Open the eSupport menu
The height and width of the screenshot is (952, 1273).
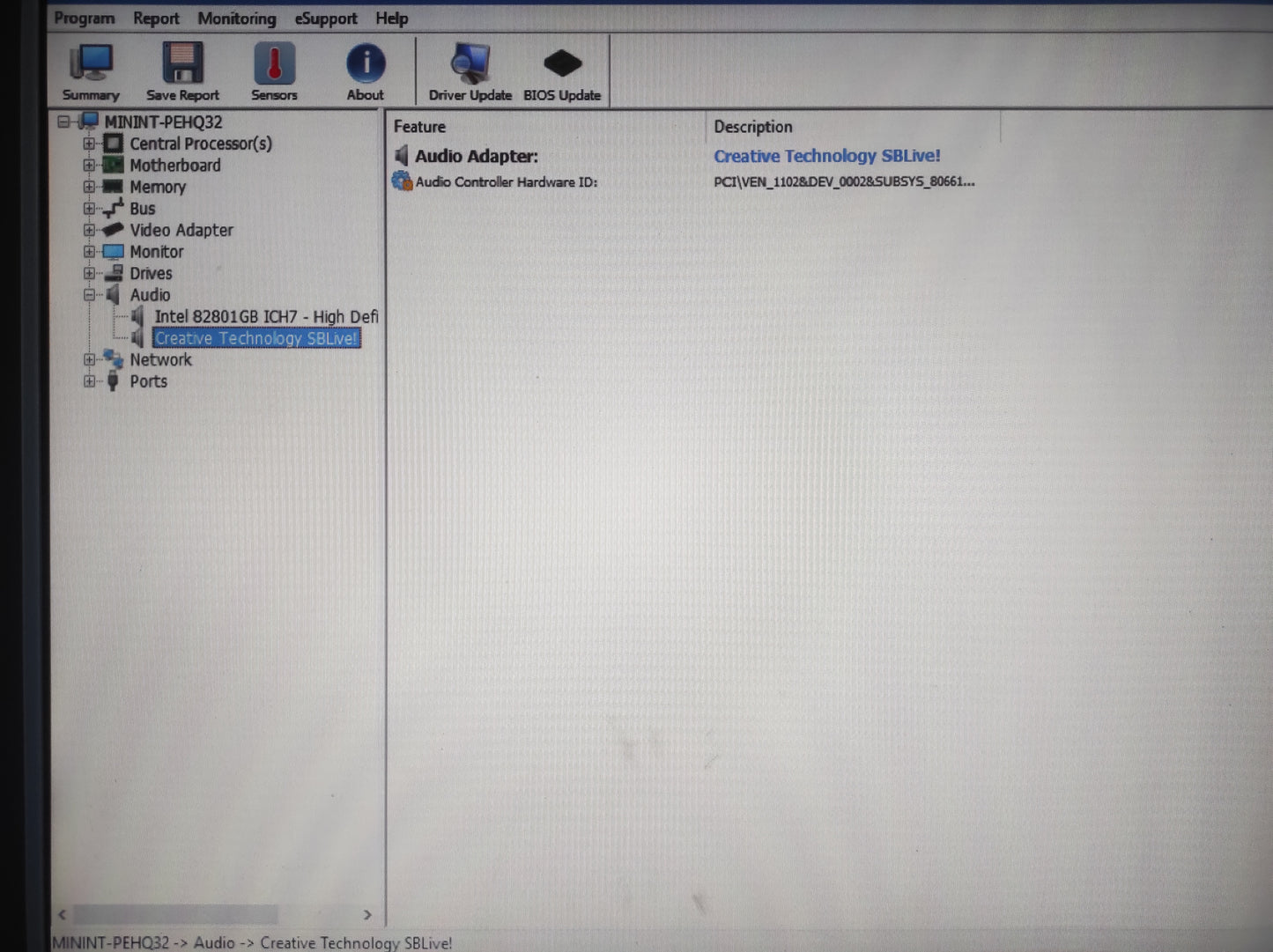(x=326, y=18)
